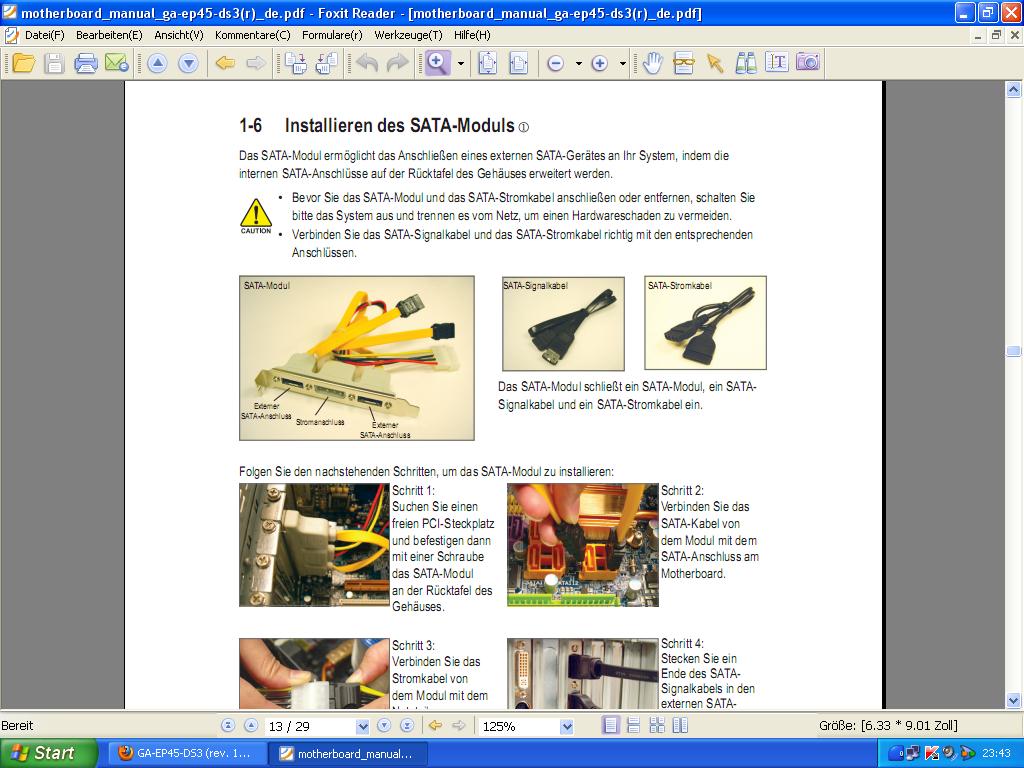The image size is (1024, 768).
Task: Switch to Single Page layout
Action: point(610,726)
